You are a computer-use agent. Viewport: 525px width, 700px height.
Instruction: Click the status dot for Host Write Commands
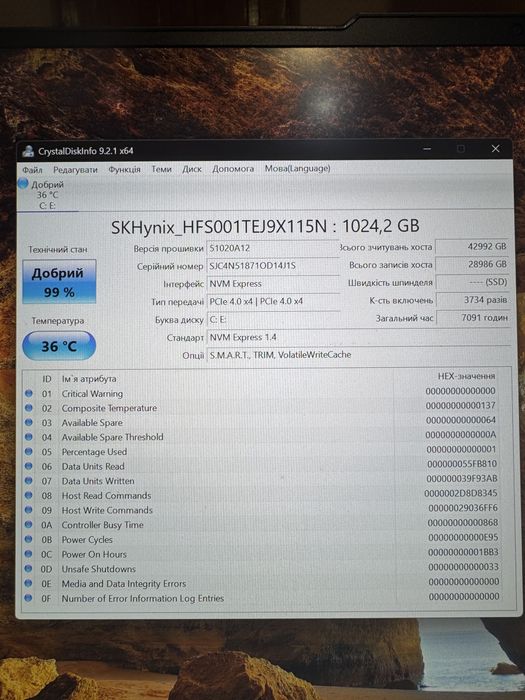29,509
